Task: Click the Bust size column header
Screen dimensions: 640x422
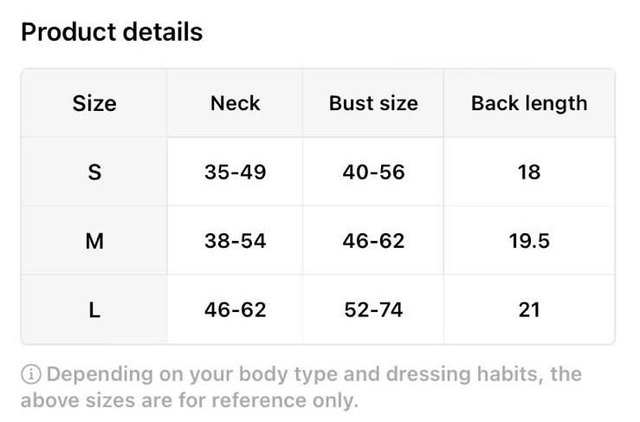Action: coord(373,103)
